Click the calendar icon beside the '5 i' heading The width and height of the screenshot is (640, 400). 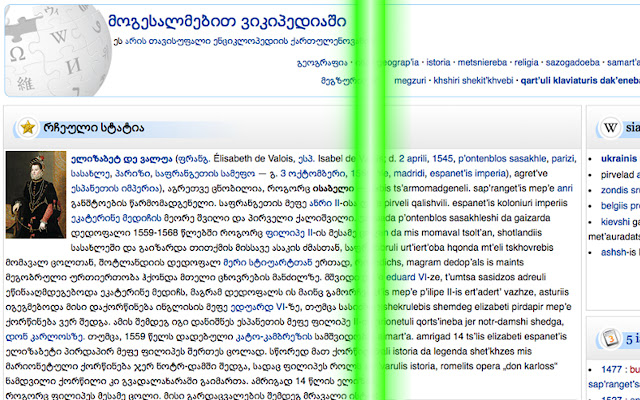tap(611, 339)
